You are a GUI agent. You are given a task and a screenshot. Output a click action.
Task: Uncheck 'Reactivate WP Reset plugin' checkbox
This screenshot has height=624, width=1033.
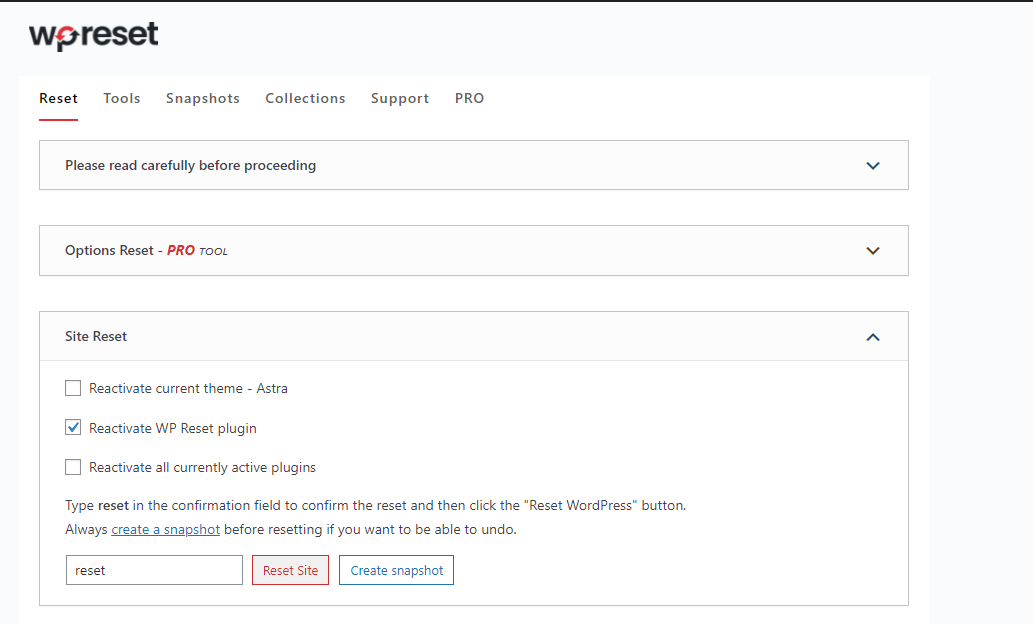[73, 428]
